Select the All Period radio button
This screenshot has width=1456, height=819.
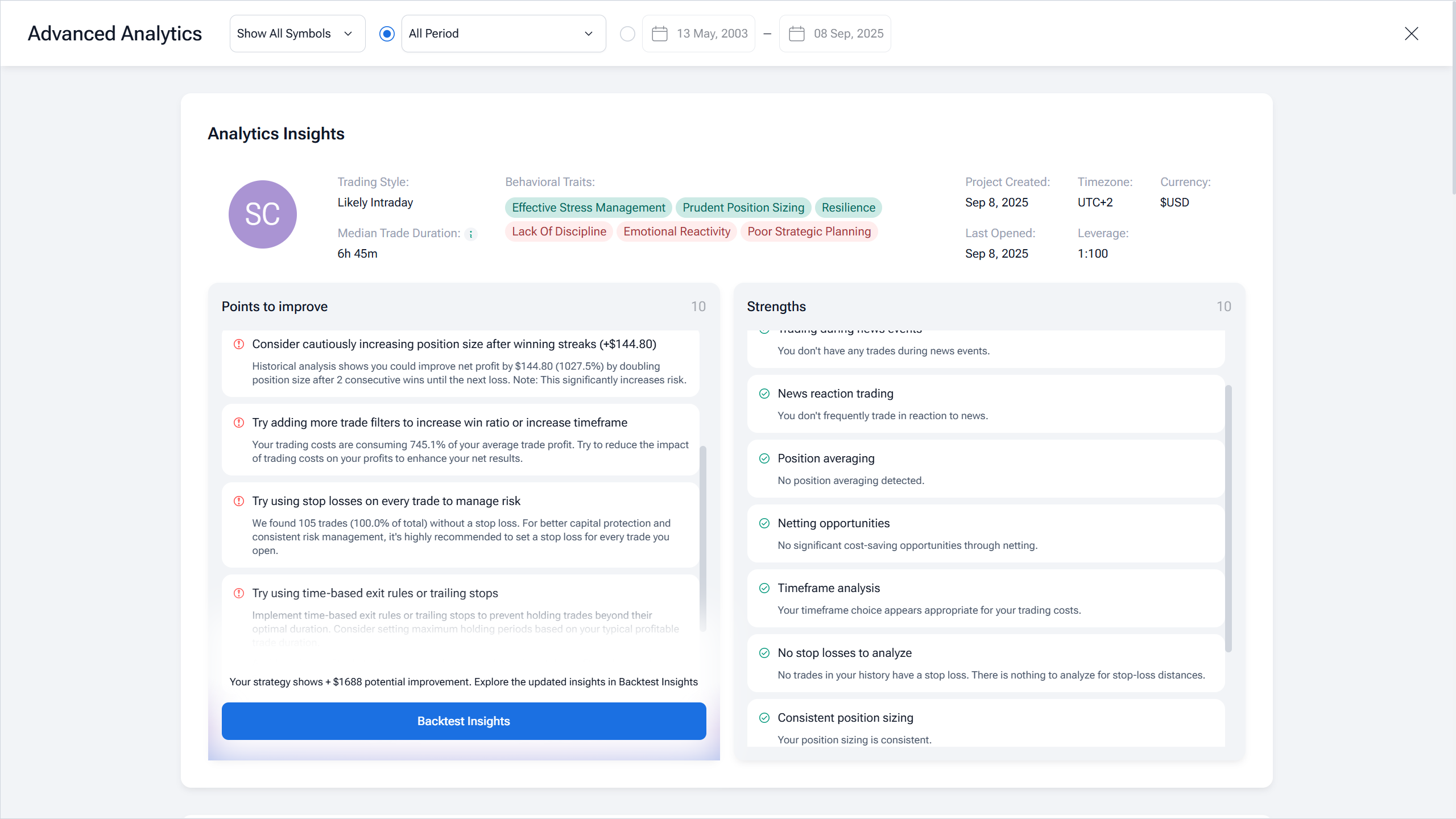387,34
